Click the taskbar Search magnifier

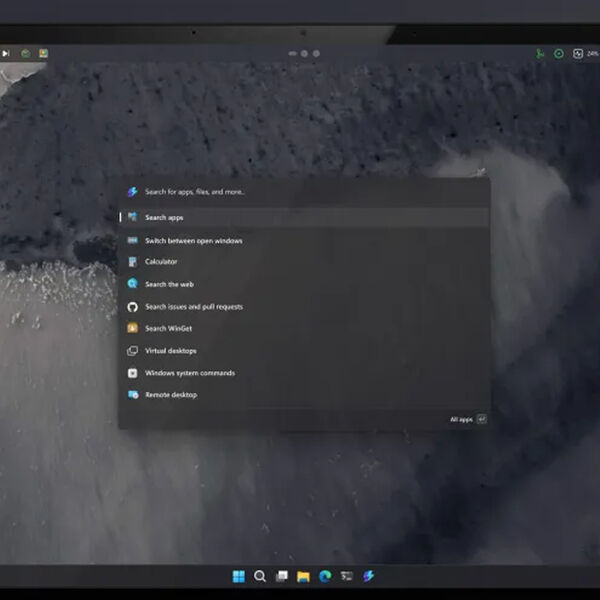coord(260,576)
